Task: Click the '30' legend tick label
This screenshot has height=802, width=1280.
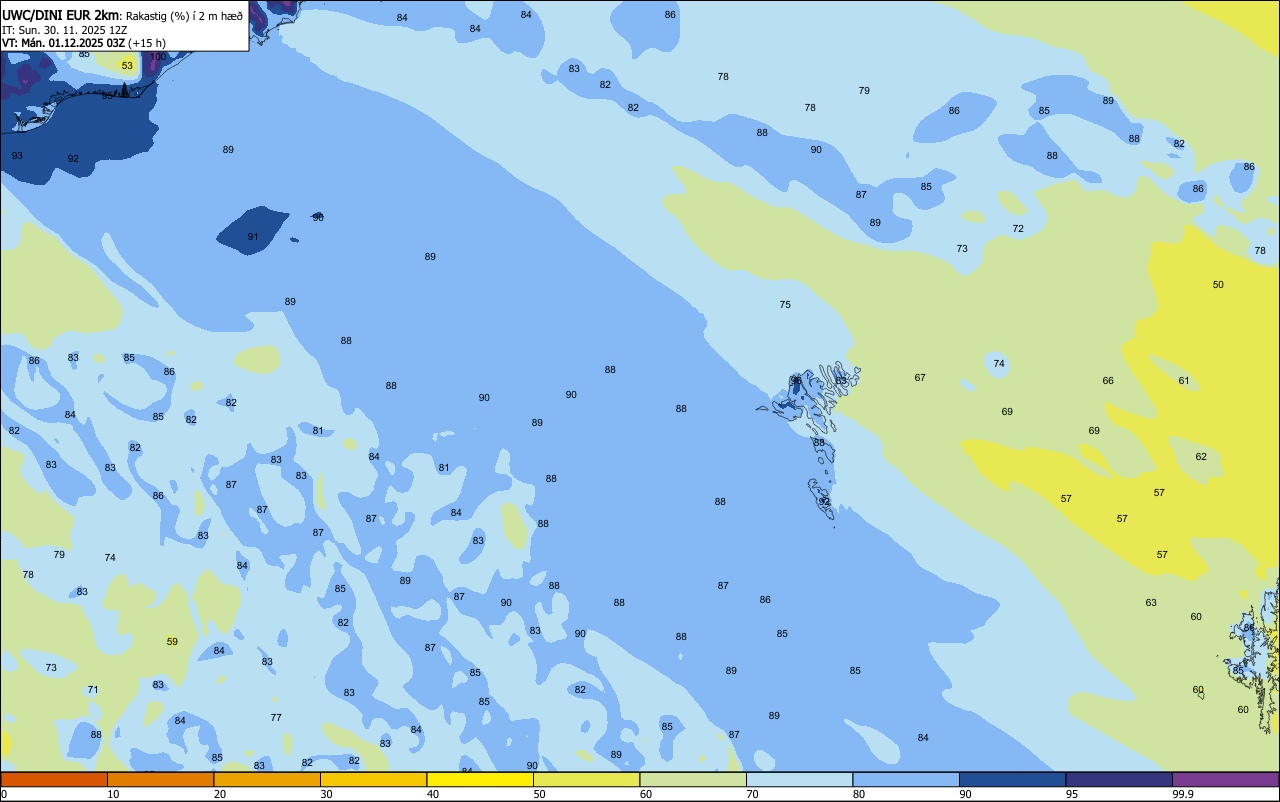Action: click(326, 794)
